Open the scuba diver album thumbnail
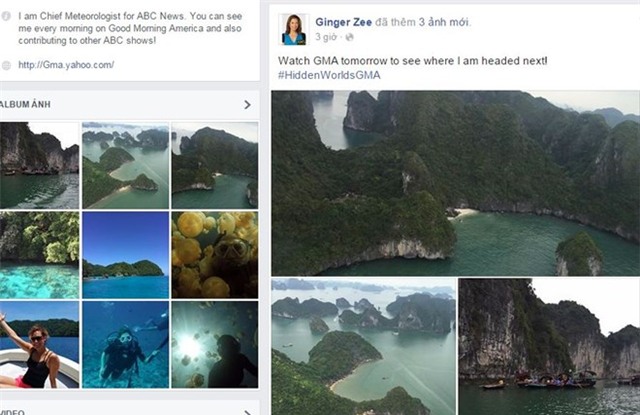 pos(126,344)
